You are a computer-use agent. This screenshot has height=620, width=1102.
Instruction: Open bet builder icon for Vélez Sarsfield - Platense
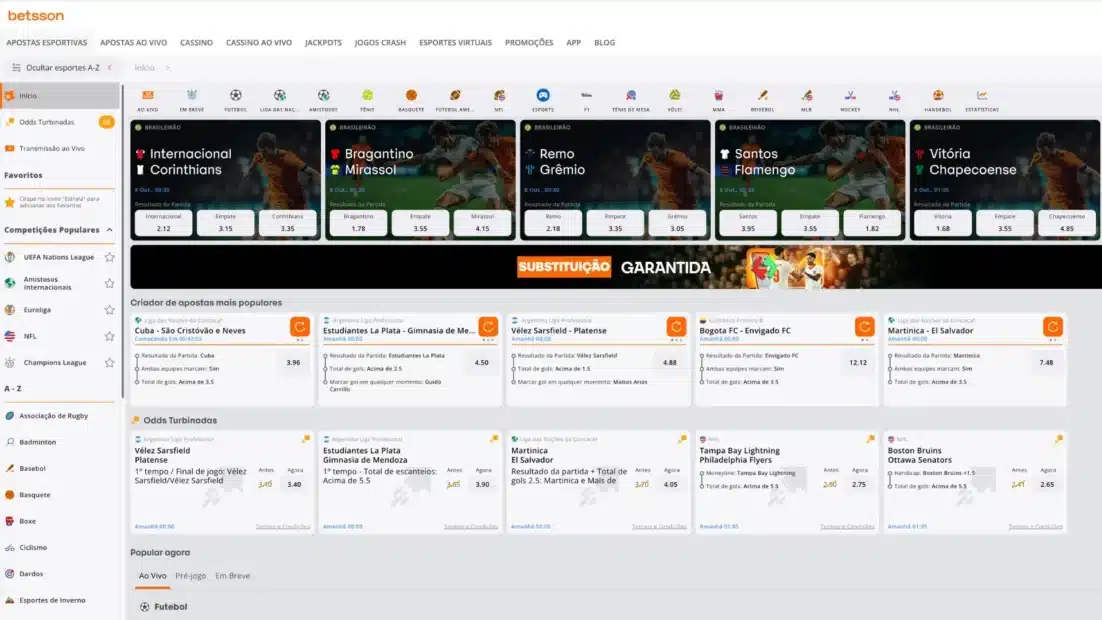pyautogui.click(x=676, y=327)
